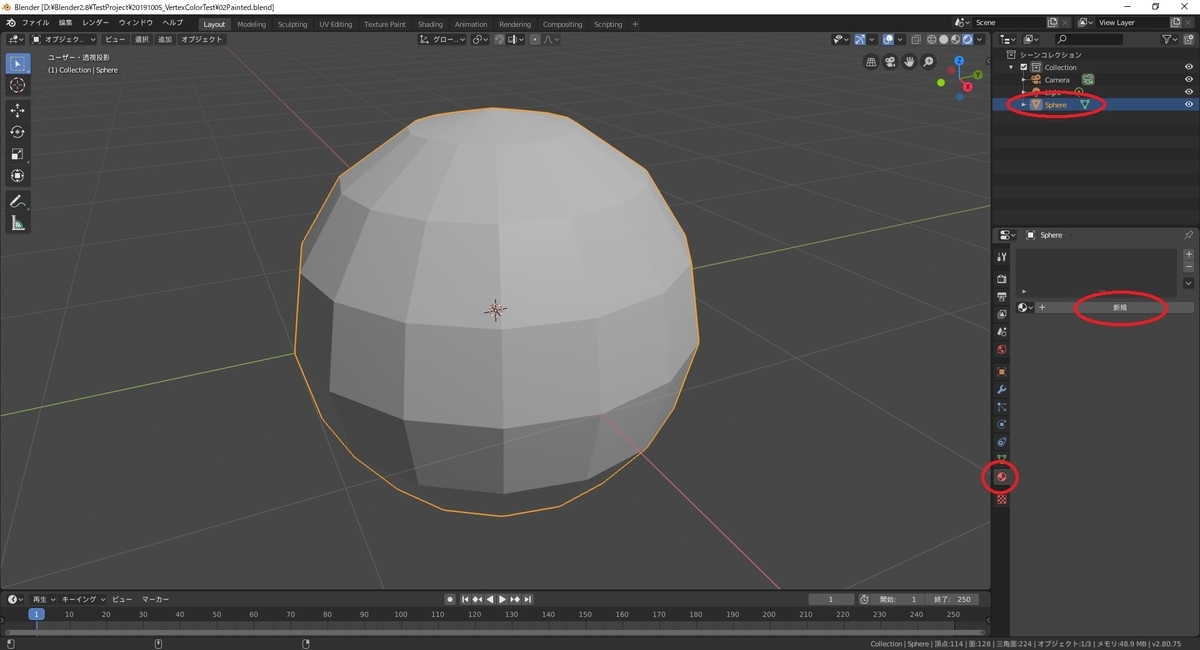The width and height of the screenshot is (1200, 650).
Task: Open the レンダー menu
Action: (96, 22)
